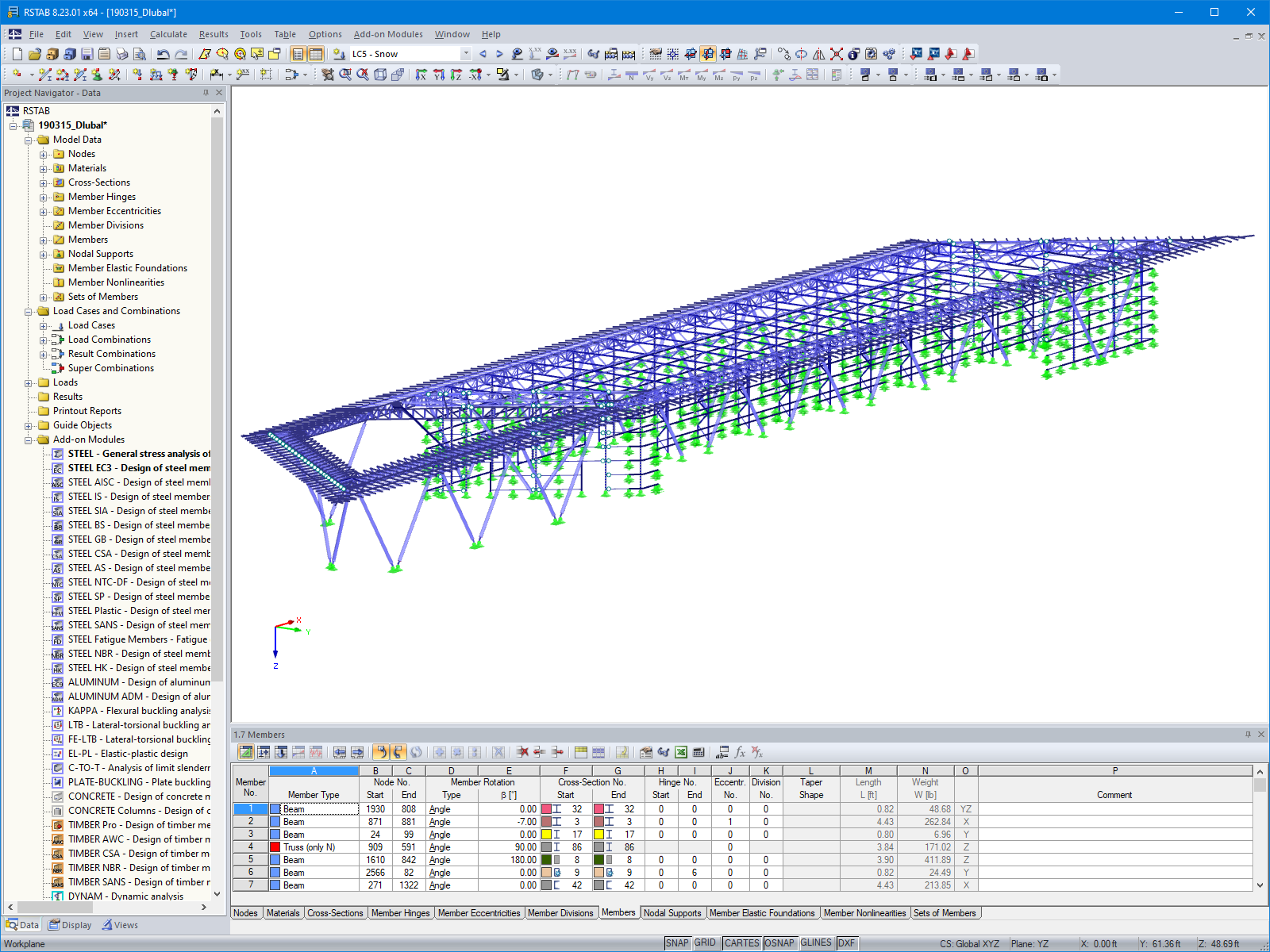This screenshot has width=1270, height=952.
Task: Switch to the Cross-Sections table tab
Action: [x=335, y=913]
